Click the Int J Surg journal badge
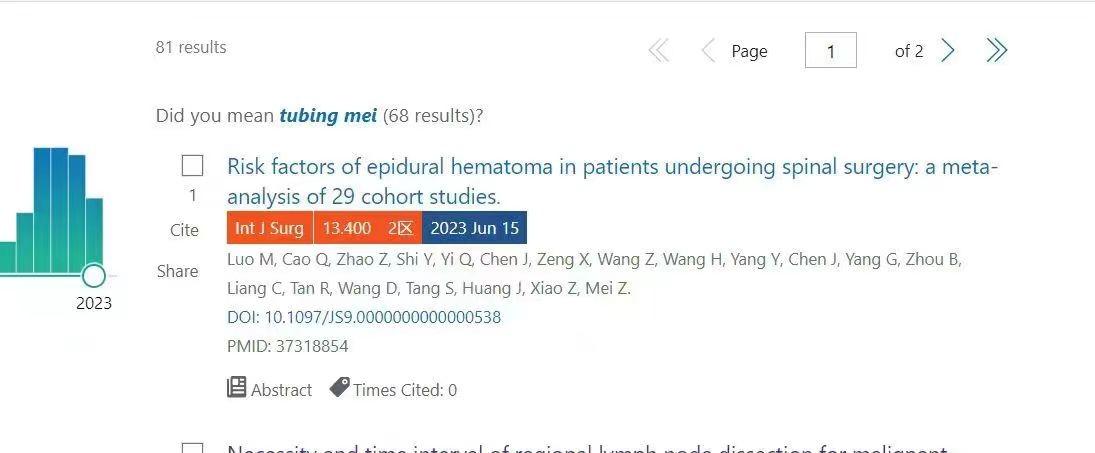The width and height of the screenshot is (1095, 453). tap(269, 228)
